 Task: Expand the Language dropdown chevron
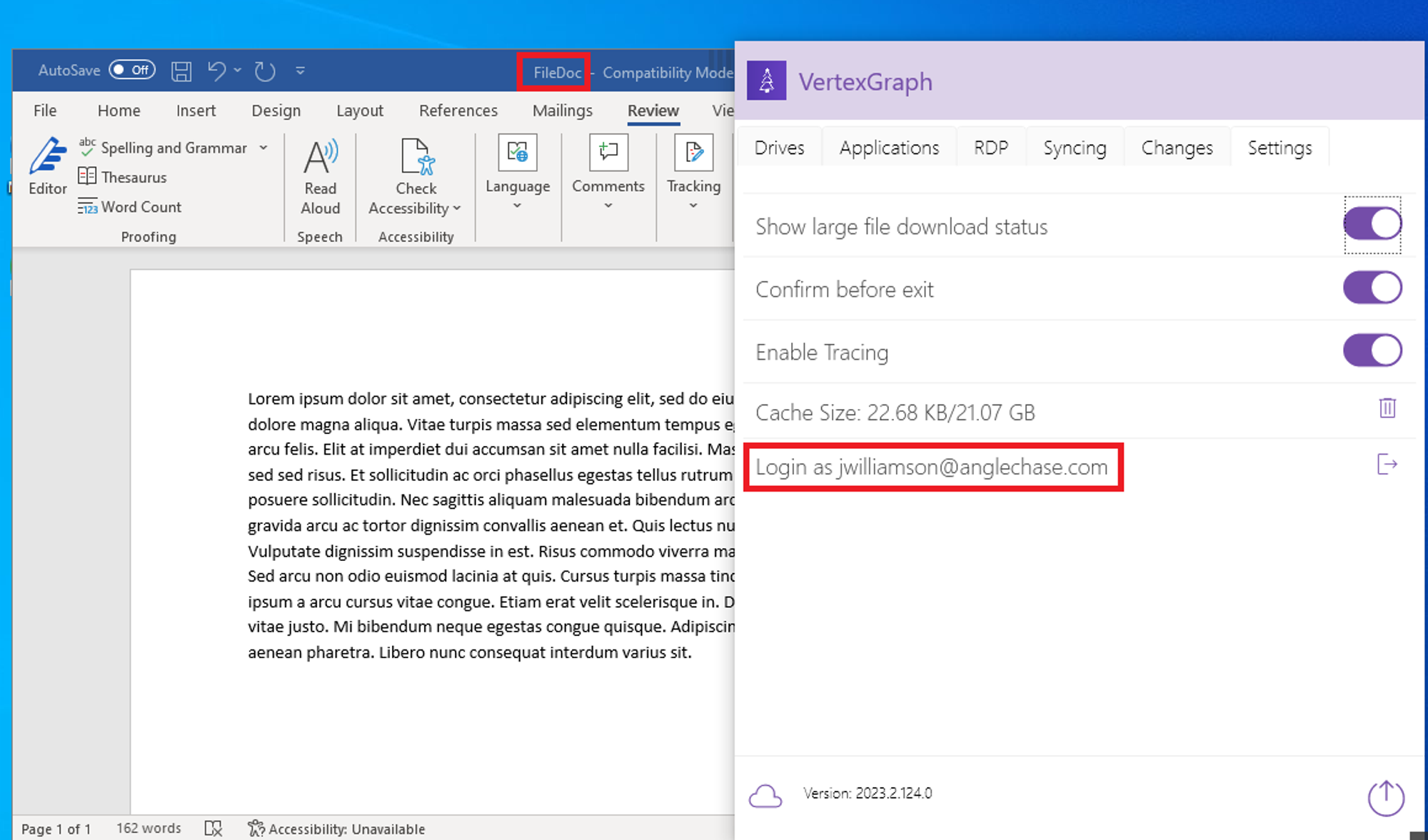[518, 206]
